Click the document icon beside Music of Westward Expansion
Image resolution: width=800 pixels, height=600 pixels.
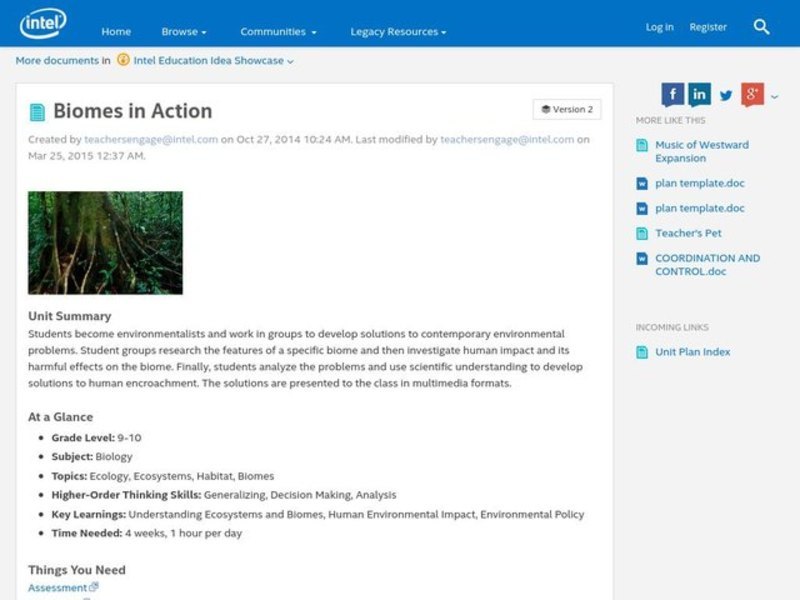point(641,144)
